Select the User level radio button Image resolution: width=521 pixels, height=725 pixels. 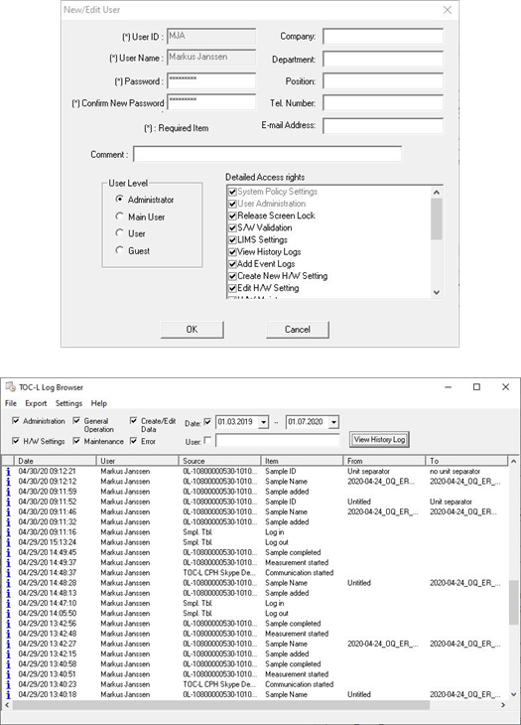point(119,233)
